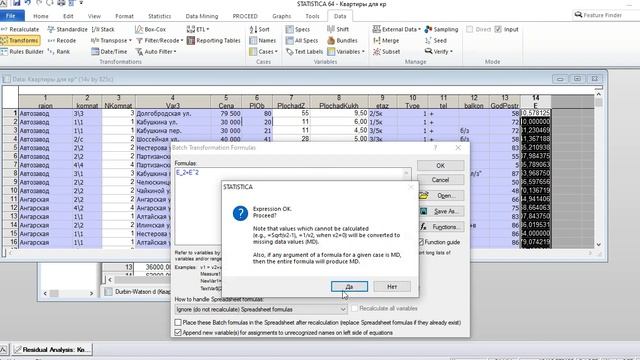Screen dimensions: 640x360
Task: Select the Transforms tool
Action: point(20,40)
